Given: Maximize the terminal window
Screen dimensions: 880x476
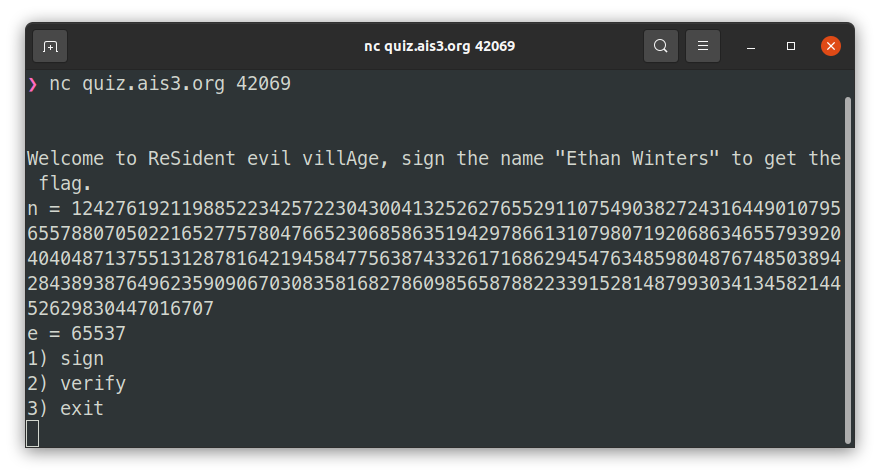Looking at the screenshot, I should coord(791,46).
